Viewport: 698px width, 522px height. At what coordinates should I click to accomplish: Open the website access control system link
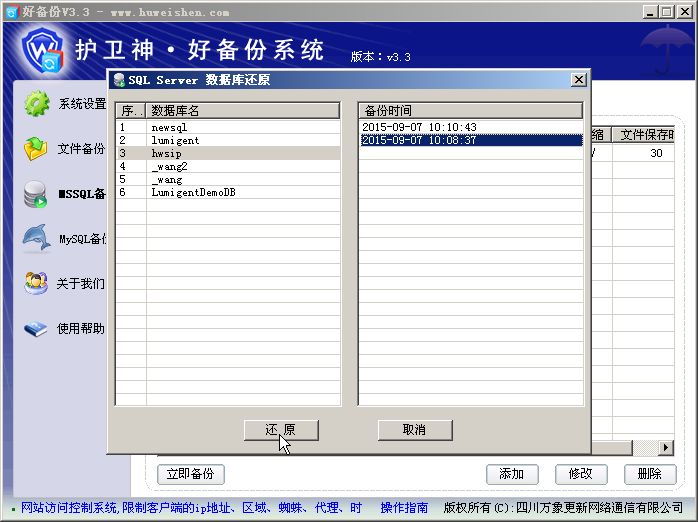click(191, 508)
